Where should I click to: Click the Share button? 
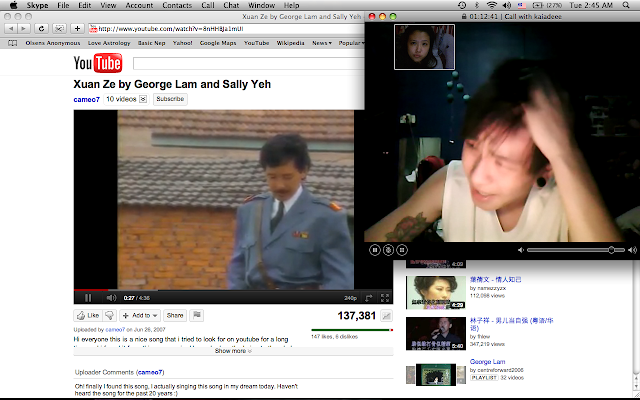[x=175, y=316]
